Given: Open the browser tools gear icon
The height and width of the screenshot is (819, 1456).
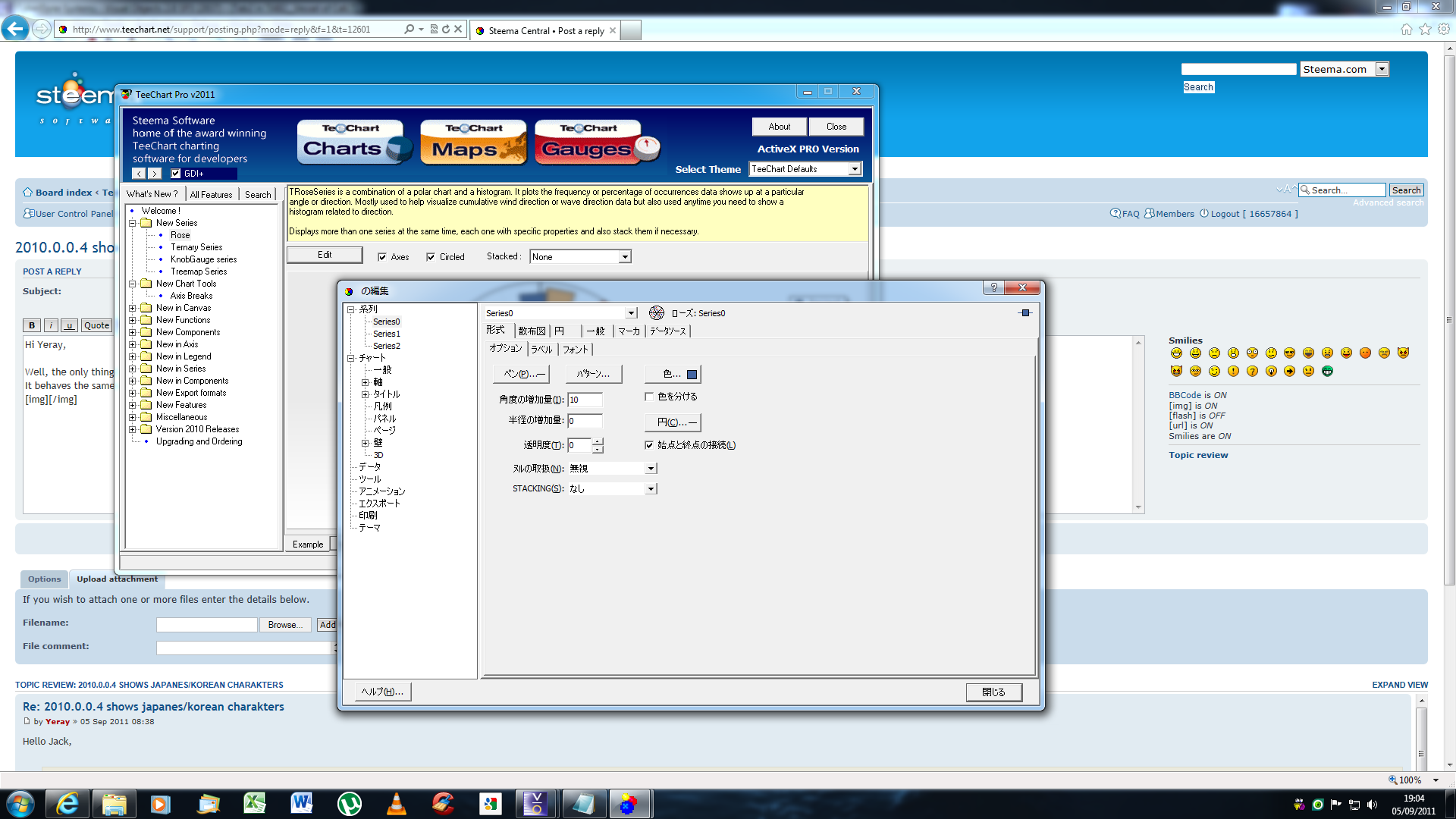Looking at the screenshot, I should pyautogui.click(x=1444, y=29).
